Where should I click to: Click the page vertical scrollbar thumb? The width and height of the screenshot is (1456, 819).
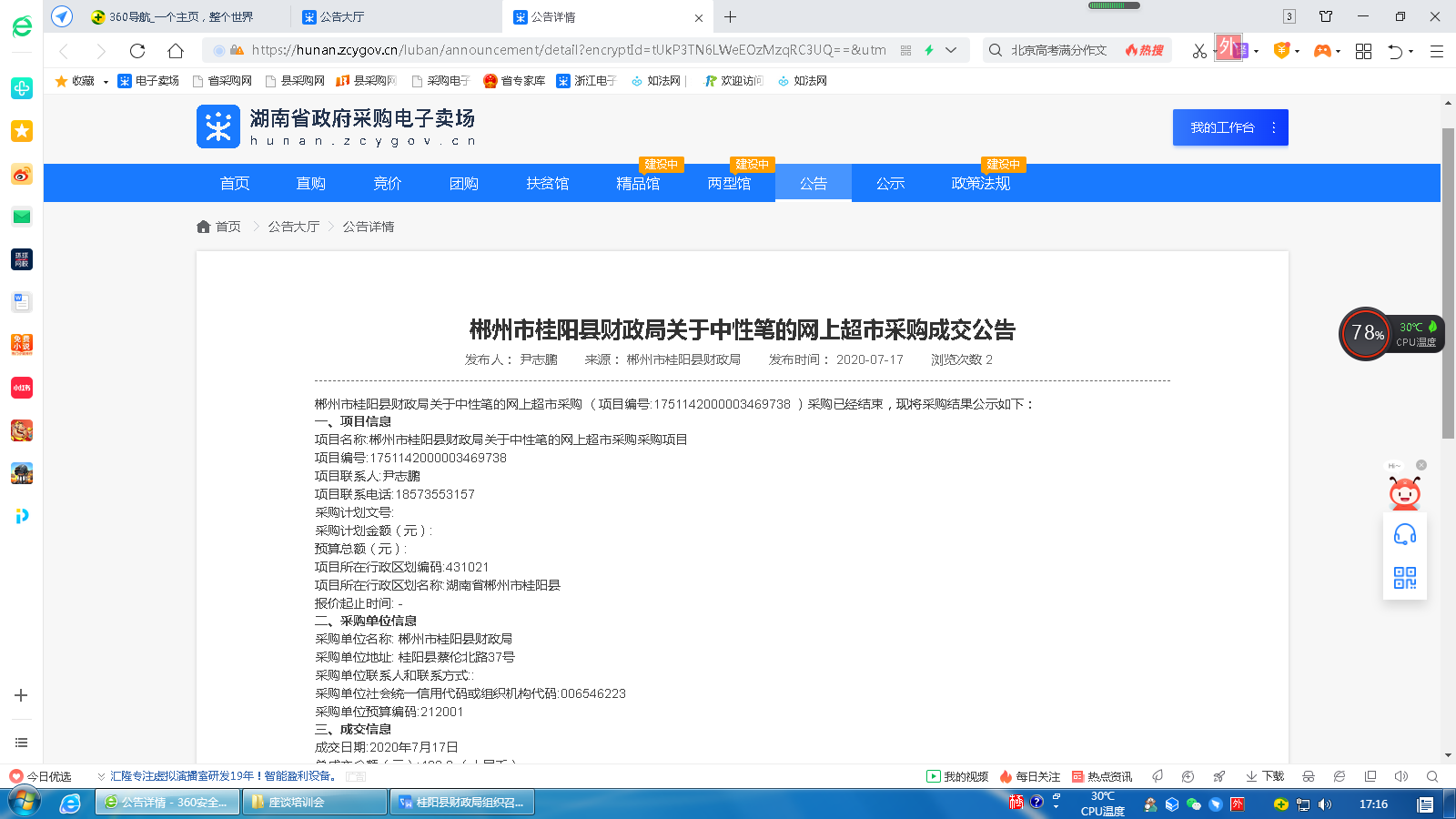(1448, 282)
